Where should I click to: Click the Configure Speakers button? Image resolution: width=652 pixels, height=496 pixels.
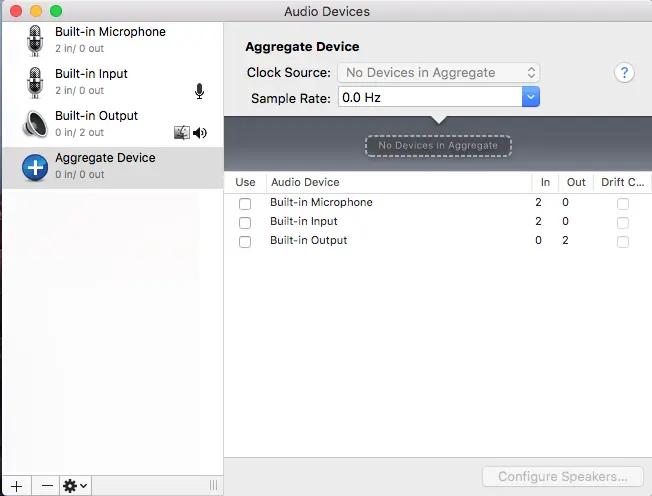click(x=563, y=477)
